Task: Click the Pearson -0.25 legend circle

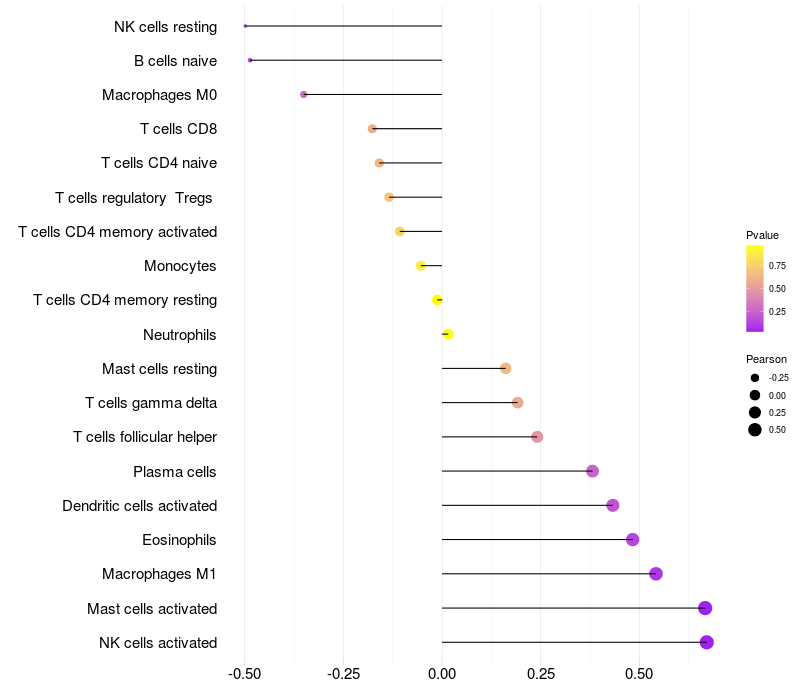Action: coord(755,378)
